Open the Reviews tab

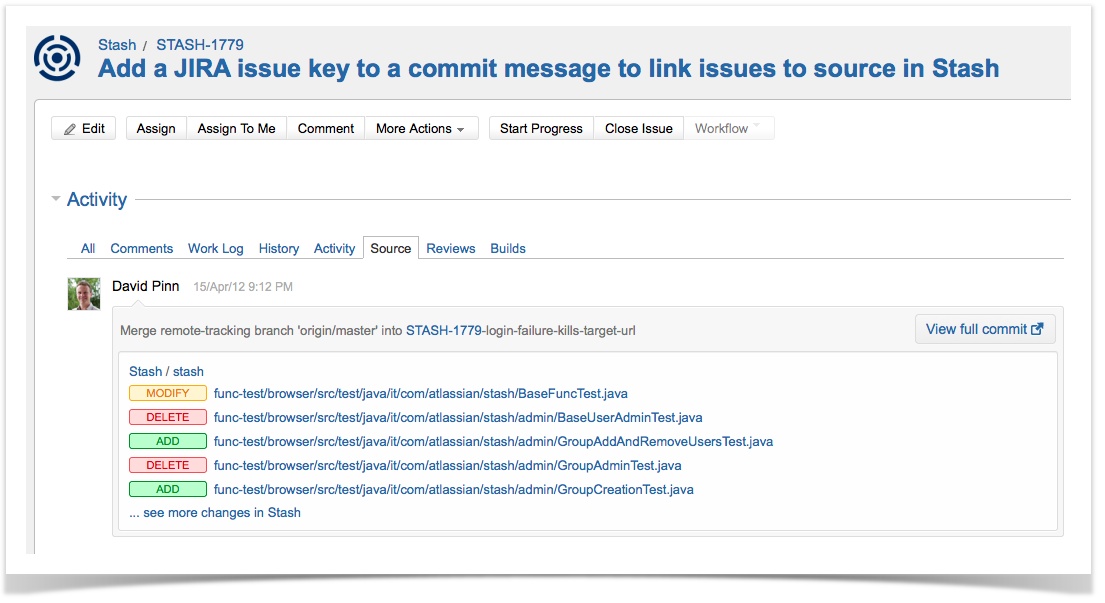pyautogui.click(x=450, y=248)
